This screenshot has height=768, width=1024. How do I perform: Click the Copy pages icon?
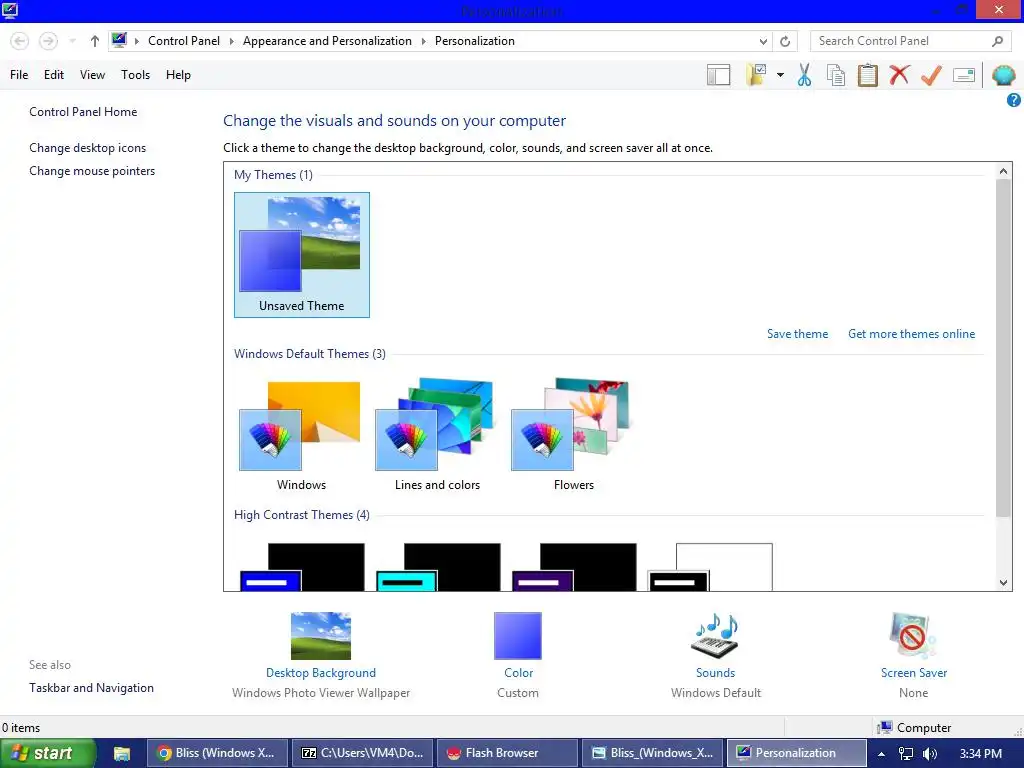pyautogui.click(x=836, y=75)
